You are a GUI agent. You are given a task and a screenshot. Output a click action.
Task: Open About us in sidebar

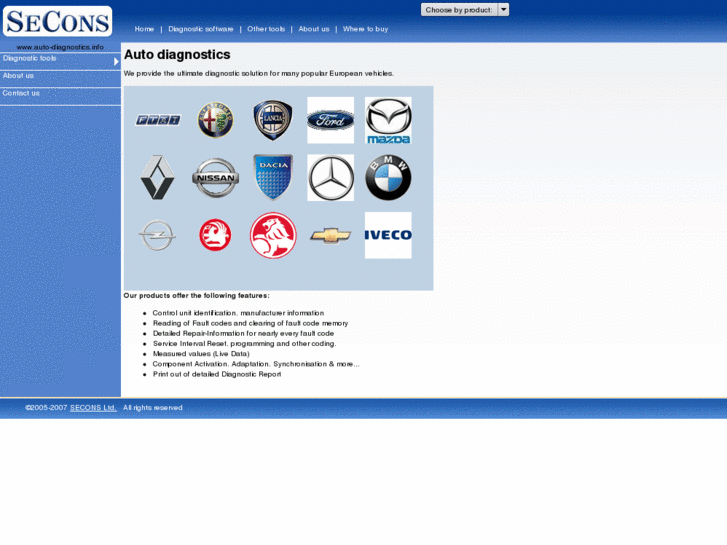coord(60,79)
